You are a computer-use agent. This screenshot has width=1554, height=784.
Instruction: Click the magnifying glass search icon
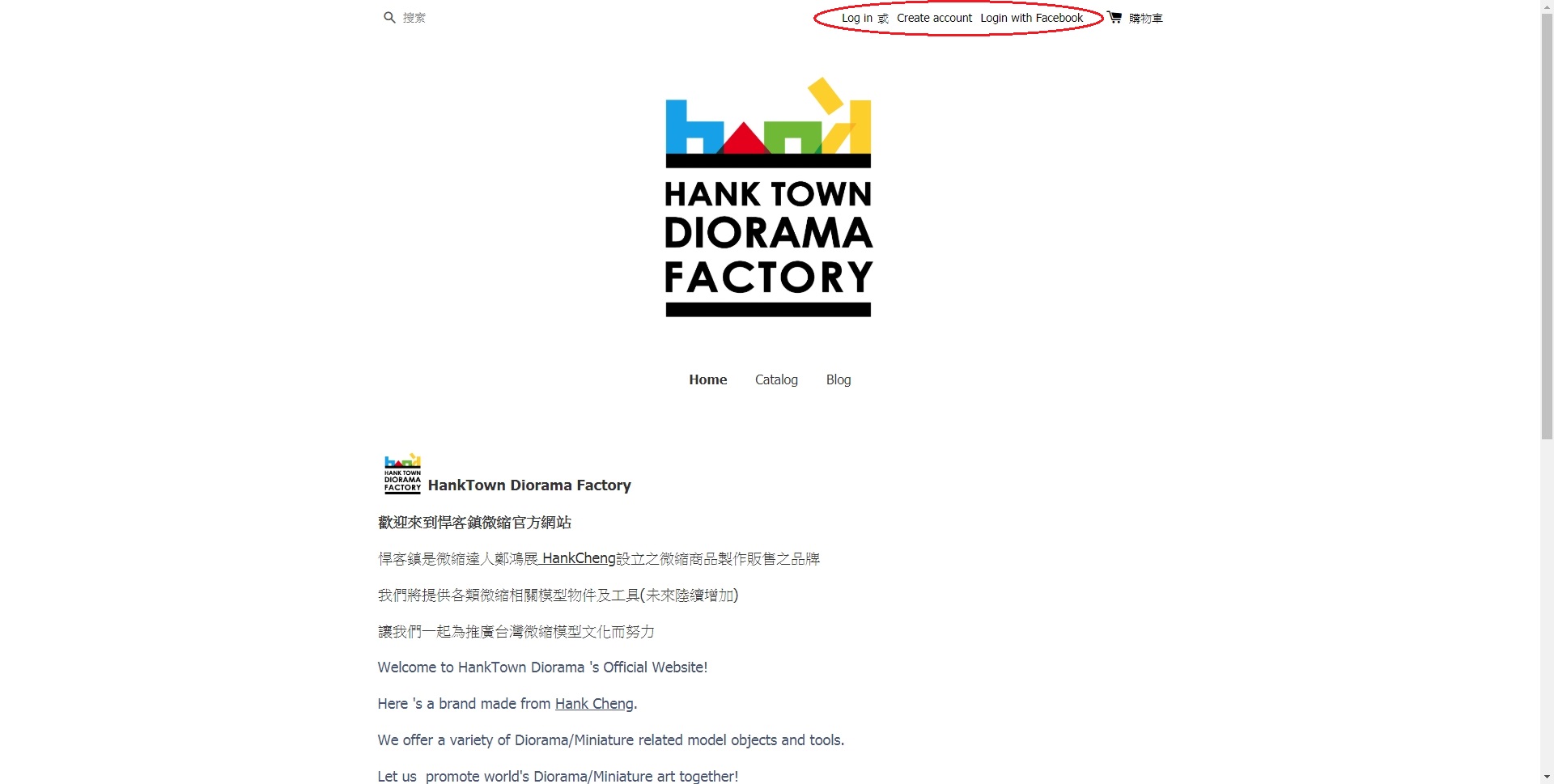point(389,18)
